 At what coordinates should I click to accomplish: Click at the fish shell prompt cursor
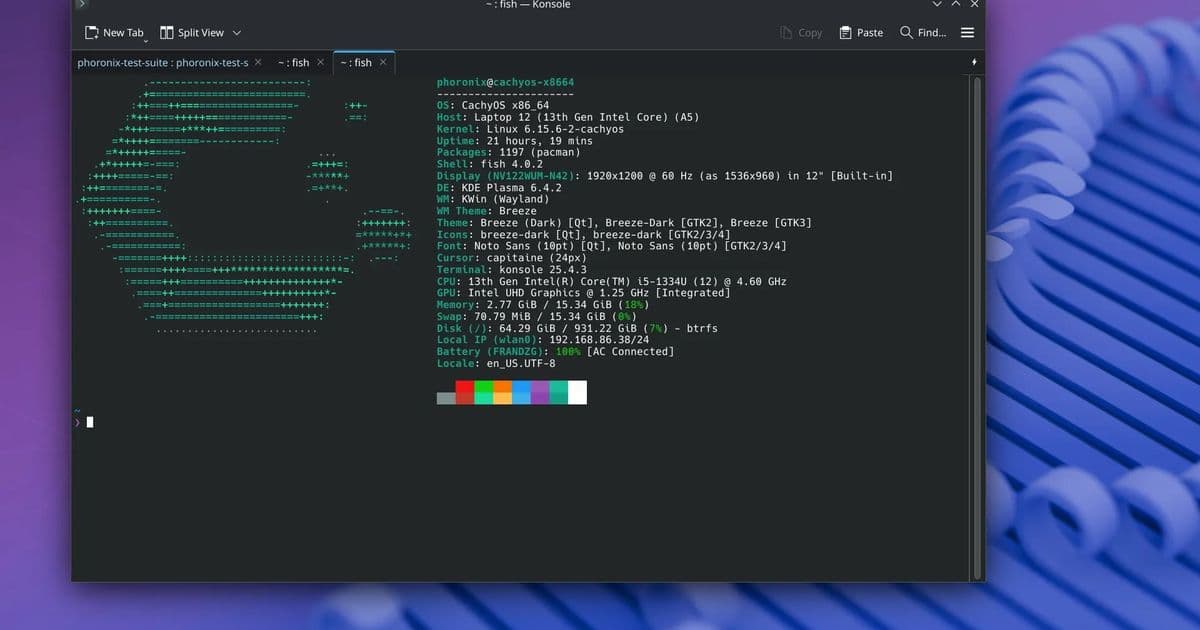coord(90,422)
